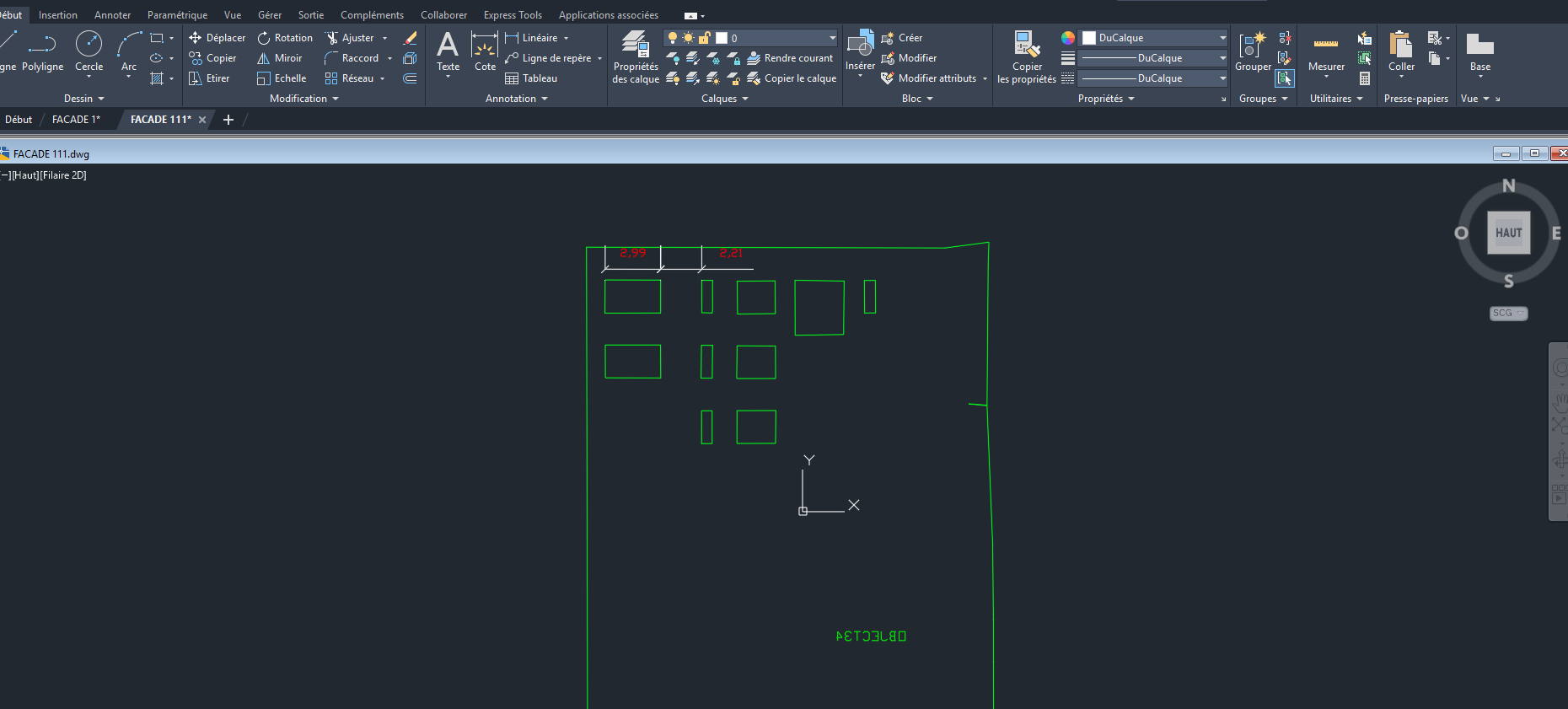This screenshot has width=1568, height=709.
Task: Select the Etirer stretch tool
Action: 209,78
